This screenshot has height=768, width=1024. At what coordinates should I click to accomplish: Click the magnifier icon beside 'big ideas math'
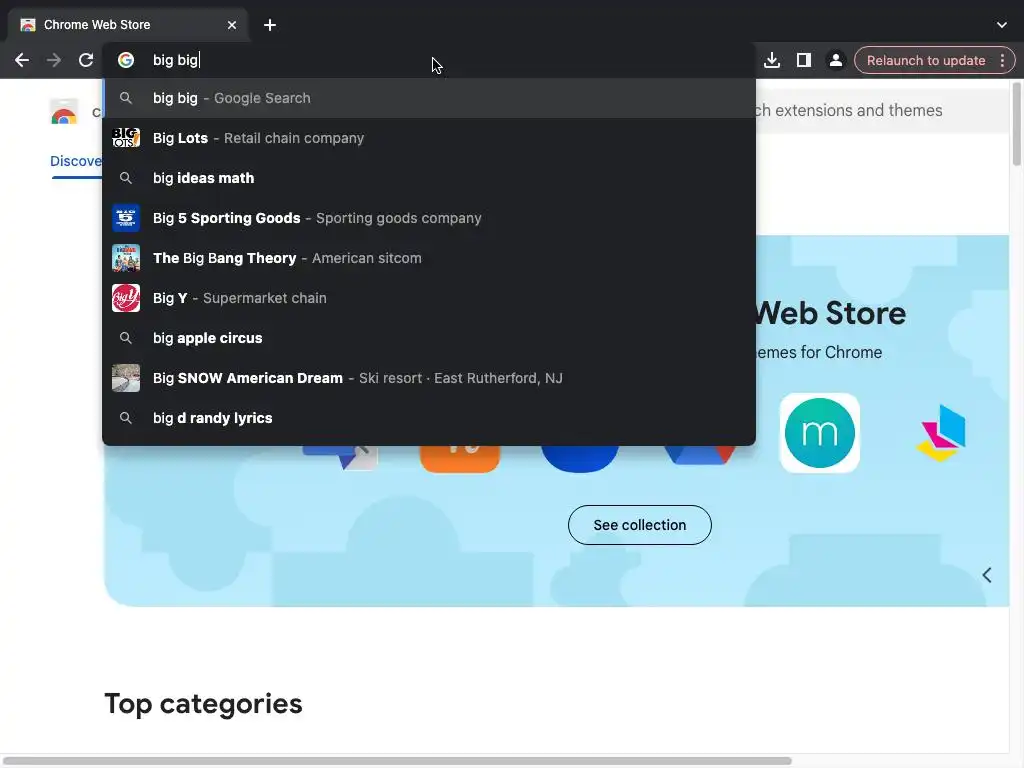pyautogui.click(x=126, y=178)
